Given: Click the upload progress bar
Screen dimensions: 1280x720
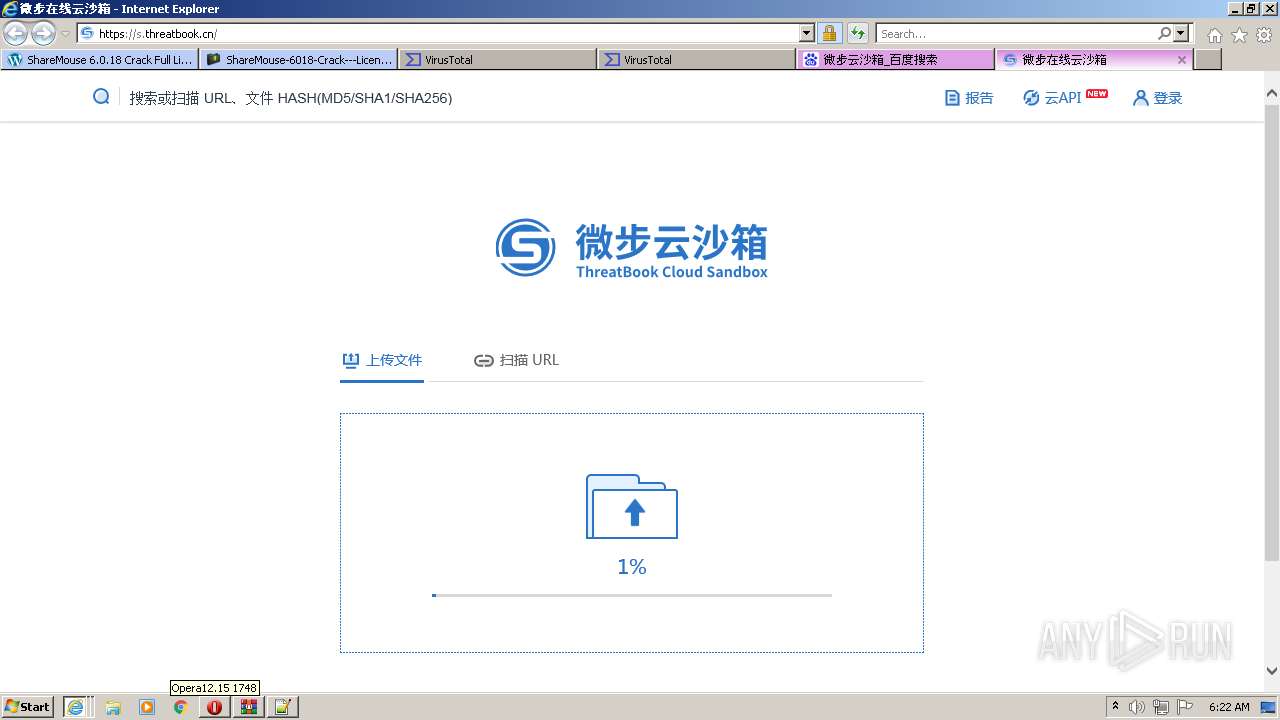Looking at the screenshot, I should point(632,595).
